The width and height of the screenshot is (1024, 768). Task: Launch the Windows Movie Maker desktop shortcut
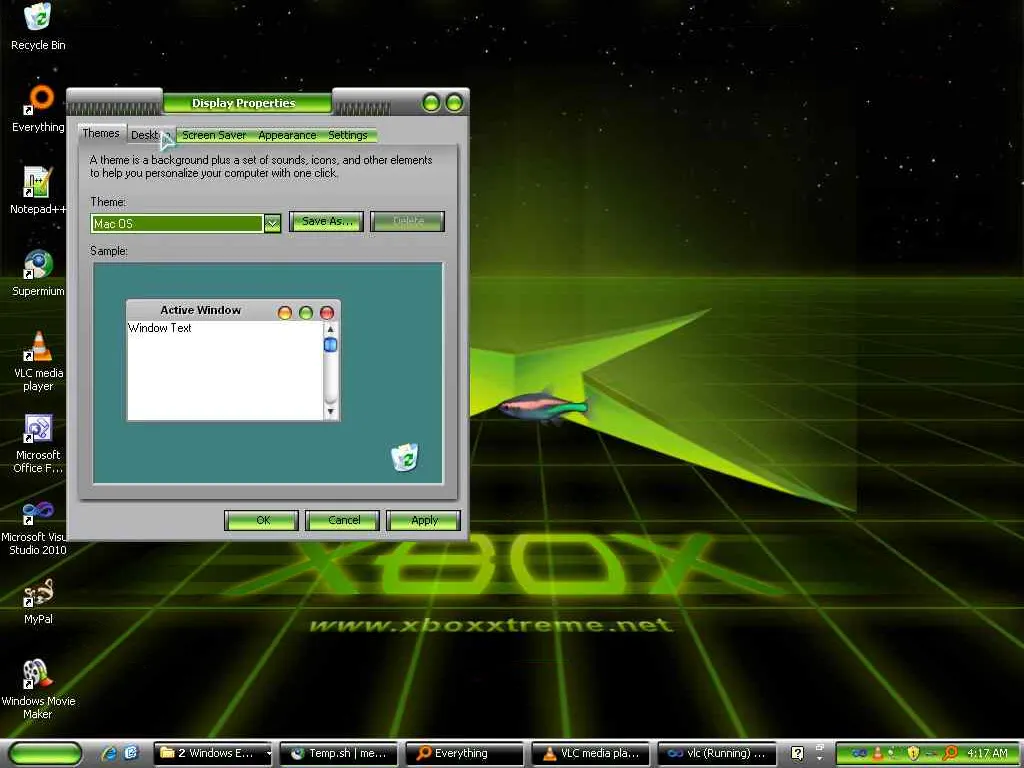pyautogui.click(x=38, y=689)
